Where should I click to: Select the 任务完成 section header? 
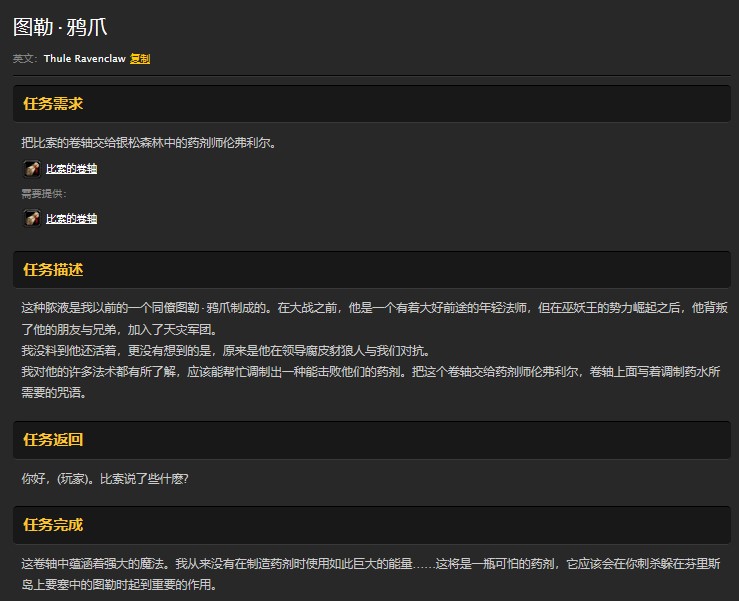53,525
